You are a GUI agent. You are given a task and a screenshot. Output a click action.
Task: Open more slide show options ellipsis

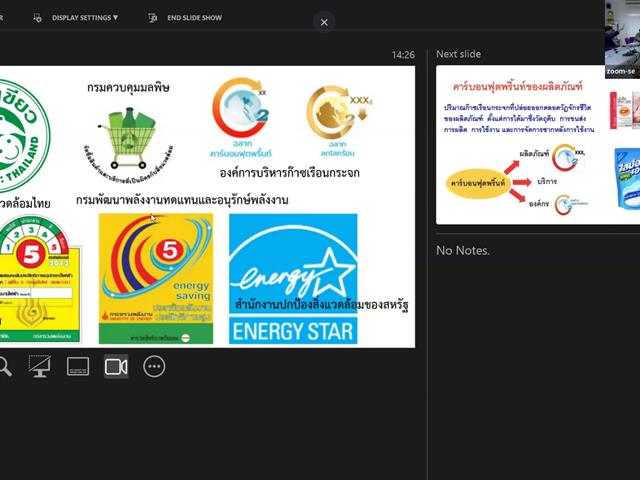[x=154, y=366]
